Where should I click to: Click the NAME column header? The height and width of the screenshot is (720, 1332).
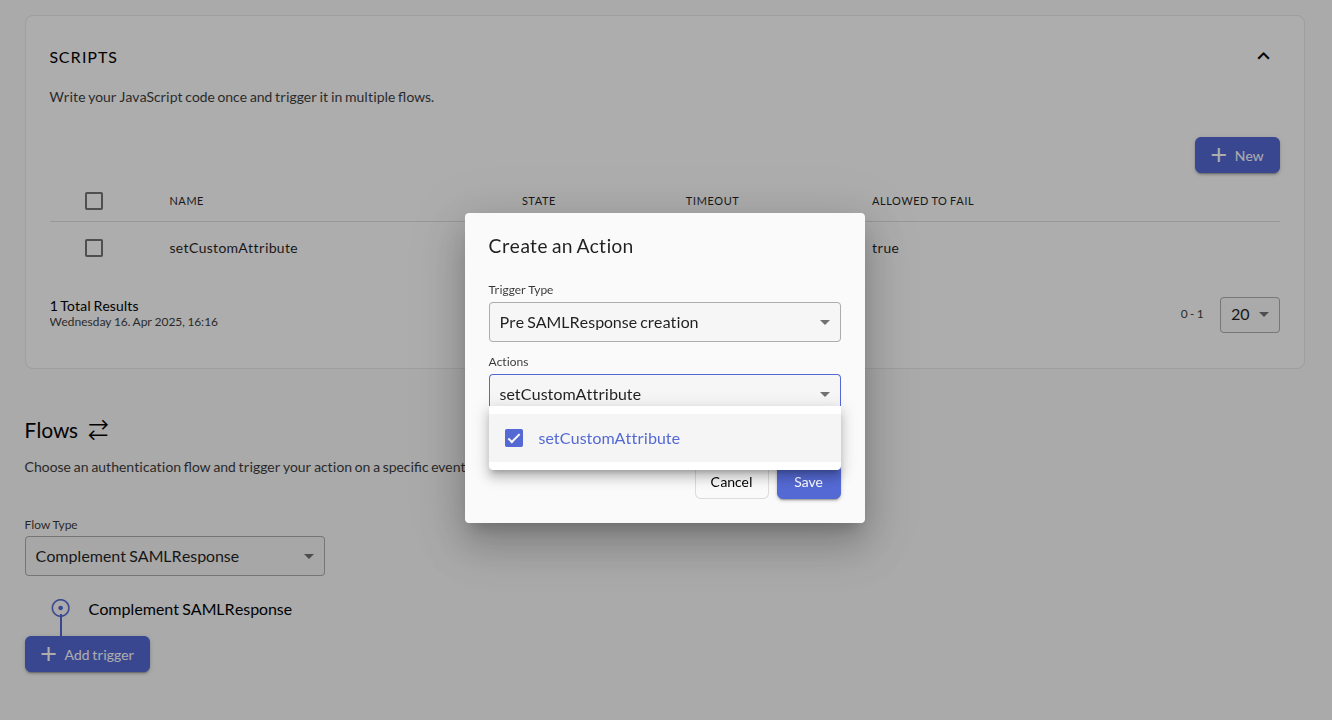(x=186, y=201)
